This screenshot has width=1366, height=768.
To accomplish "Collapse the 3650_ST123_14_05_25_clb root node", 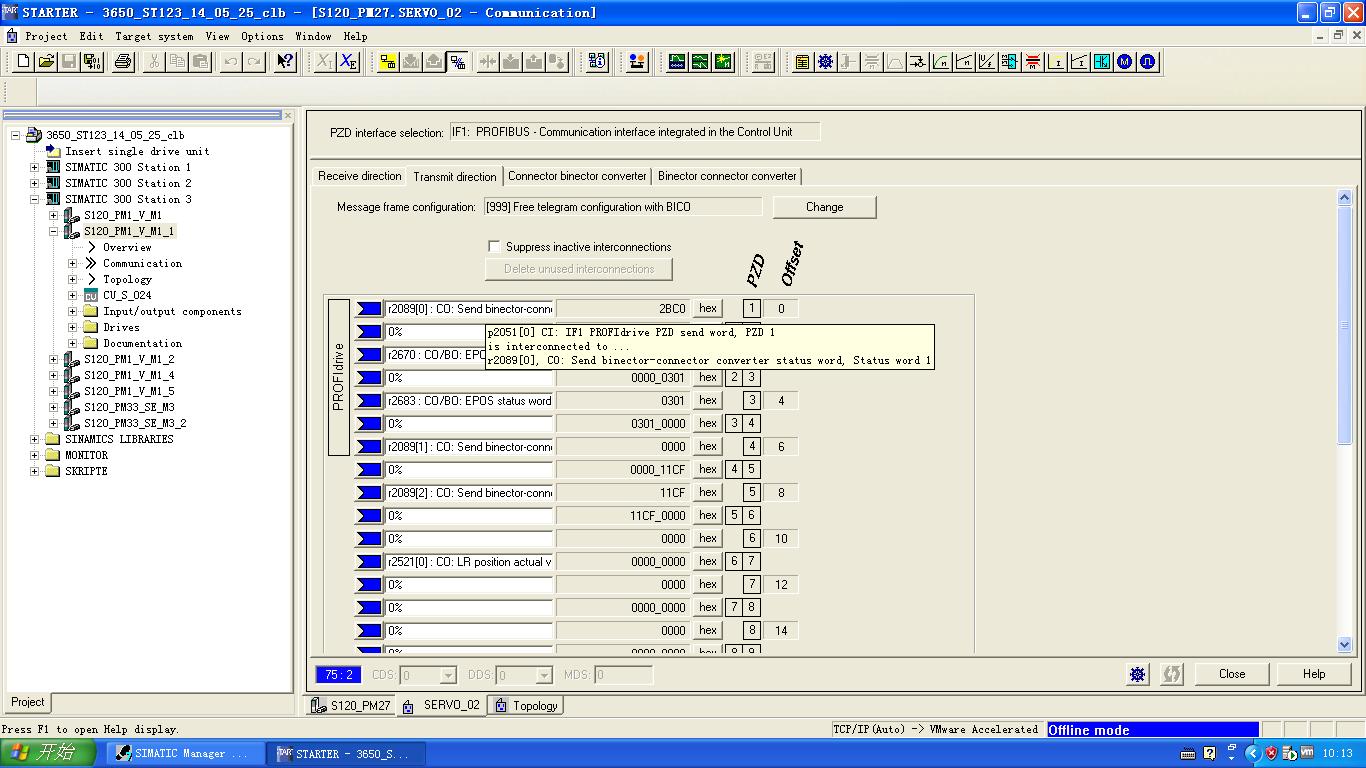I will tap(16, 135).
